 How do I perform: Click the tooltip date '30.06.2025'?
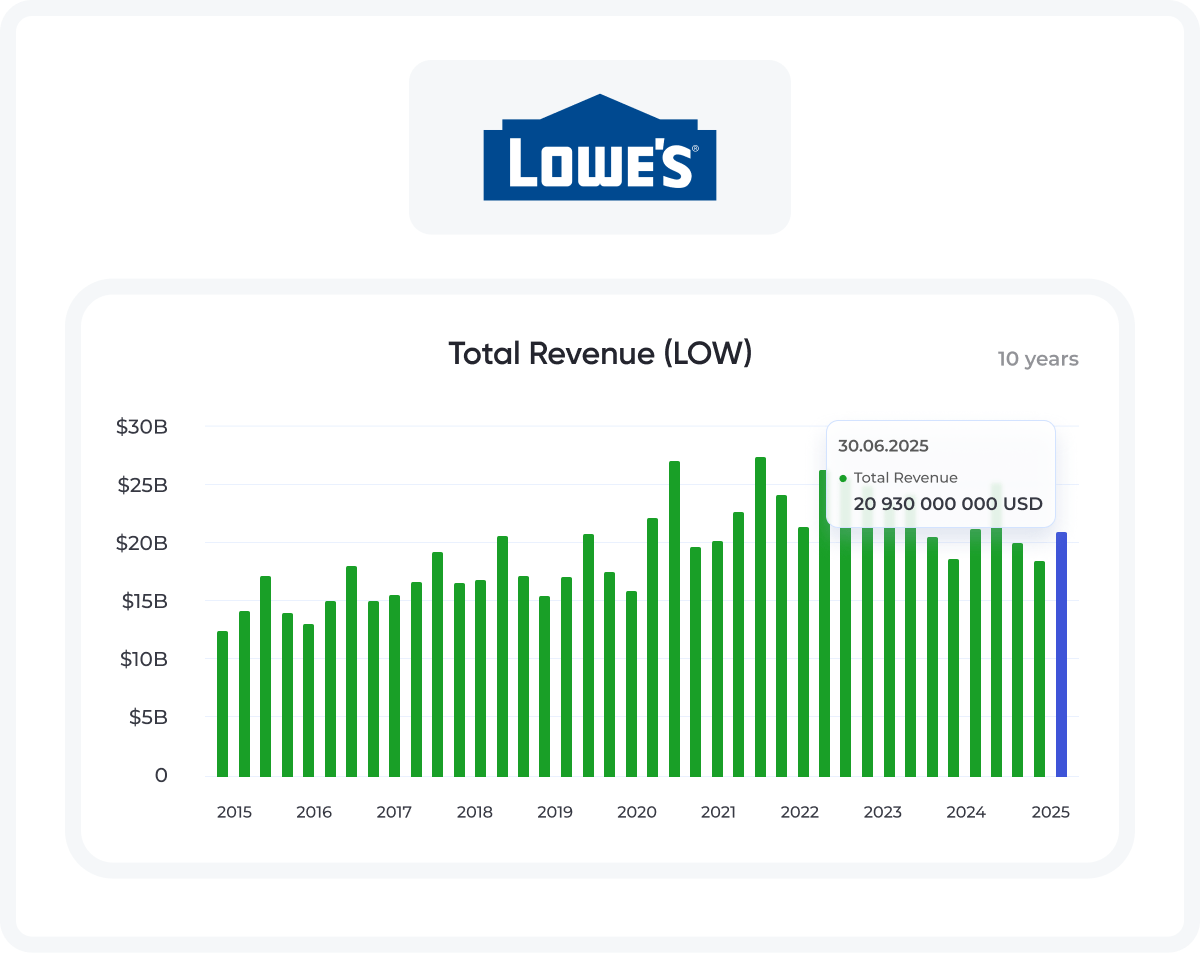click(883, 446)
